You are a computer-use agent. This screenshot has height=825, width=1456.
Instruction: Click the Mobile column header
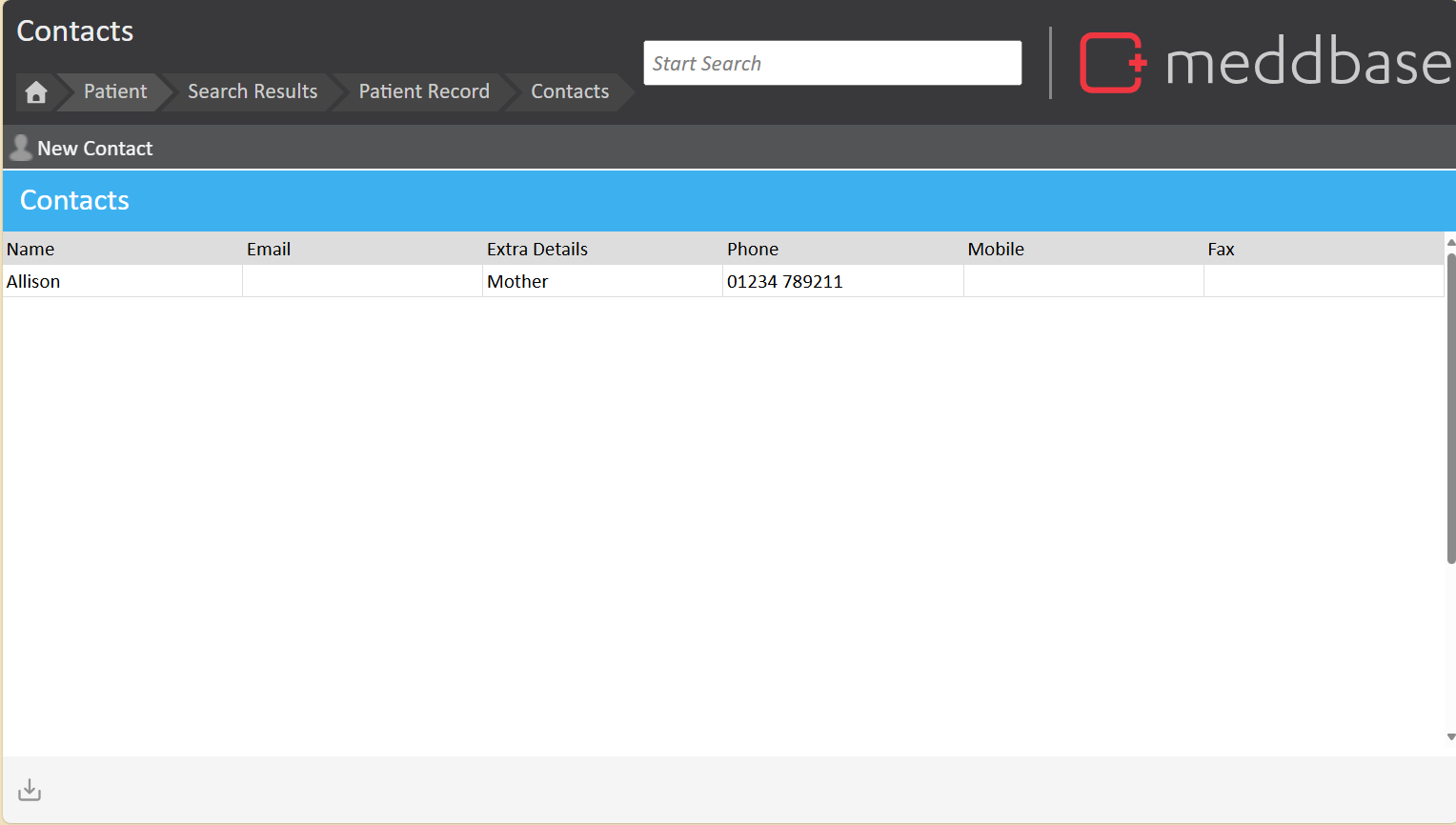[x=996, y=249]
